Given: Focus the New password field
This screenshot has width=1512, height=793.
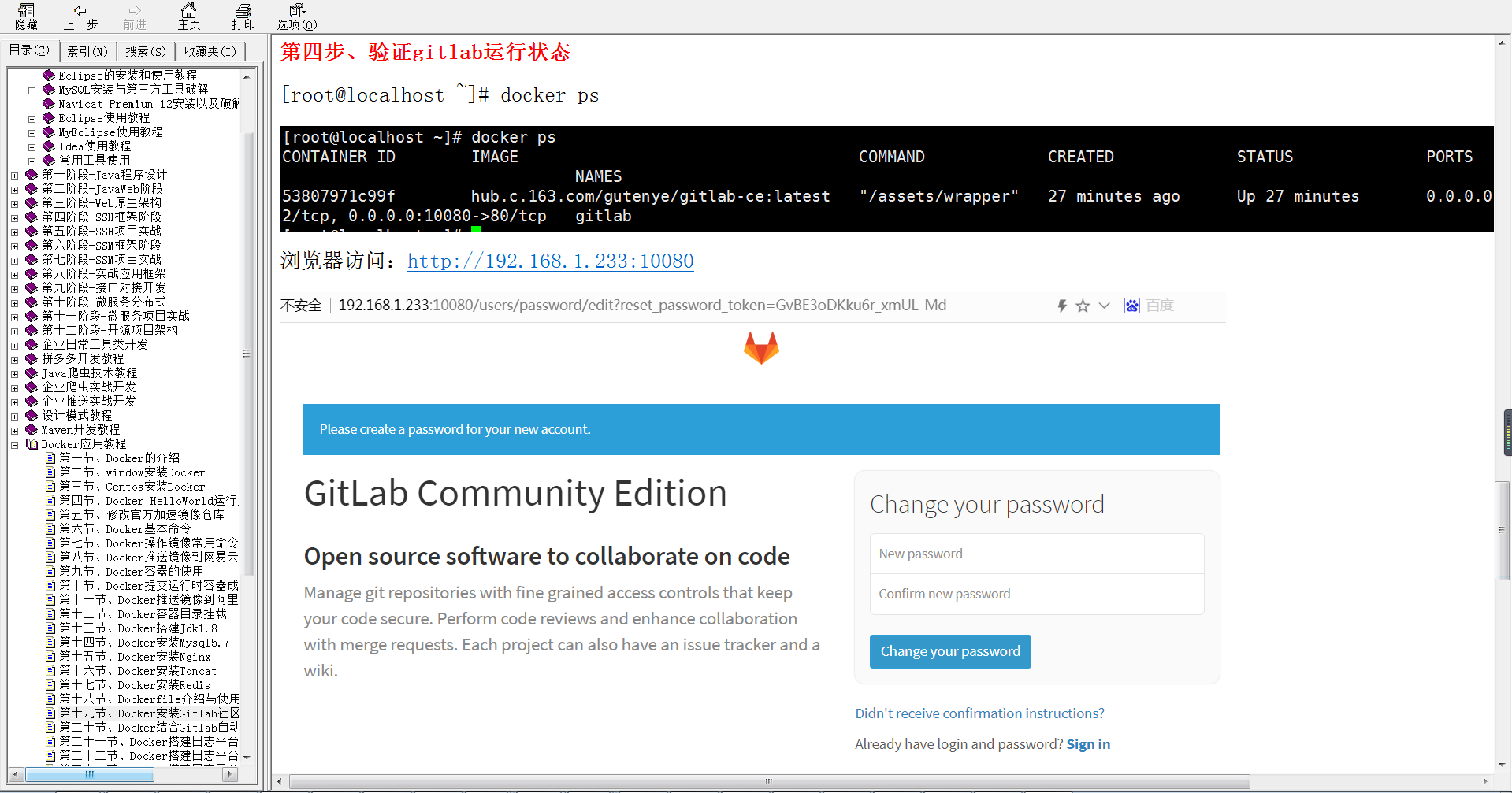Looking at the screenshot, I should pos(1037,554).
